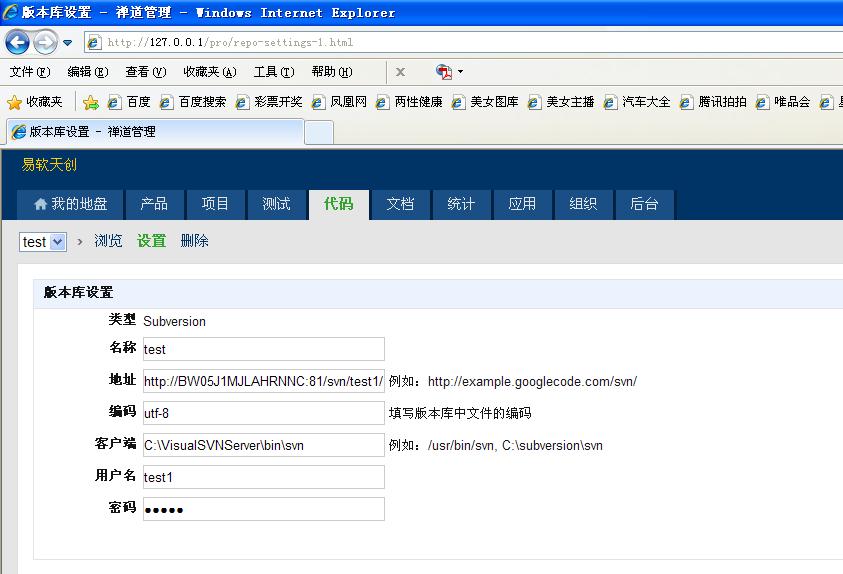Click the 用户名 test1 input field
The image size is (843, 574).
click(263, 477)
